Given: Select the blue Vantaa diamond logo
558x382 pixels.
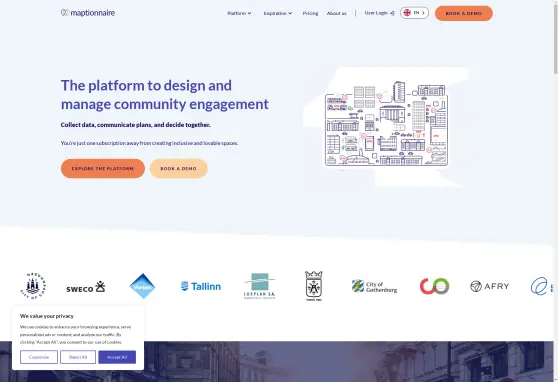Looking at the screenshot, I should pyautogui.click(x=142, y=286).
